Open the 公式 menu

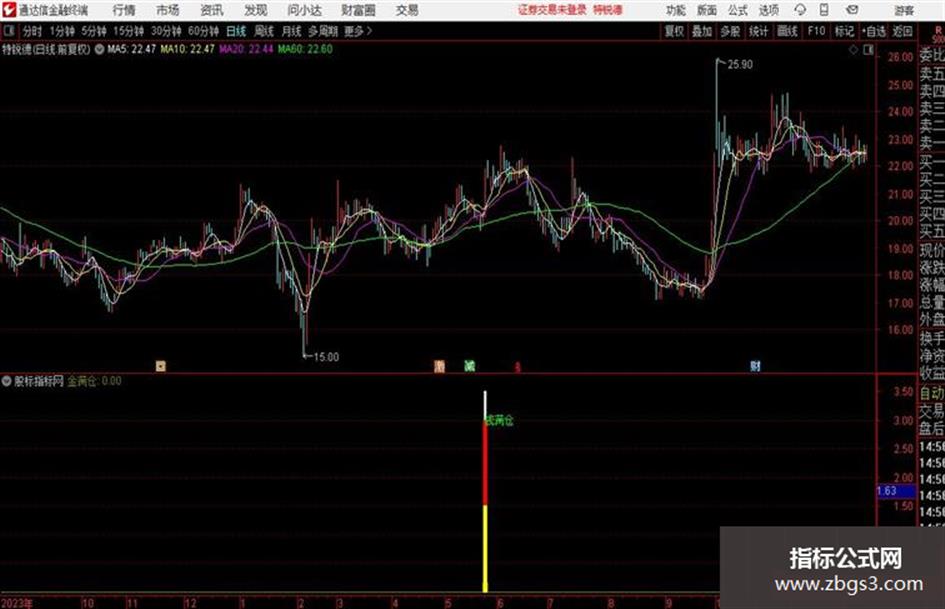tap(738, 10)
